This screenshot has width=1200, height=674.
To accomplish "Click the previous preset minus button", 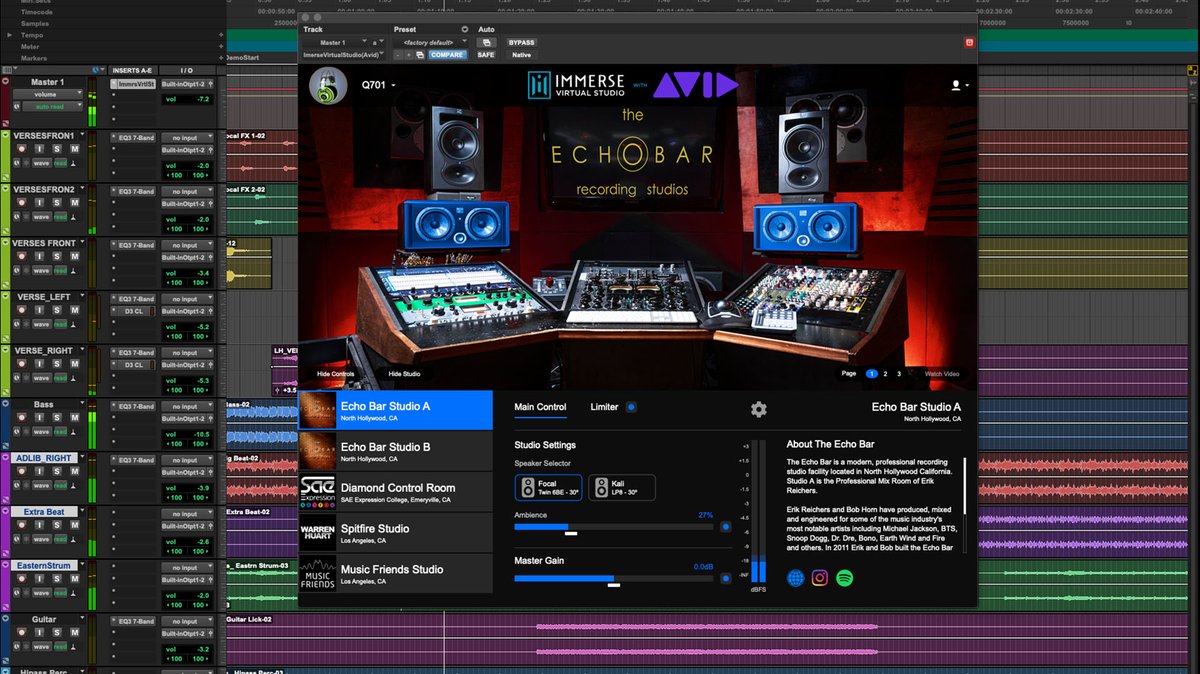I will coord(398,55).
